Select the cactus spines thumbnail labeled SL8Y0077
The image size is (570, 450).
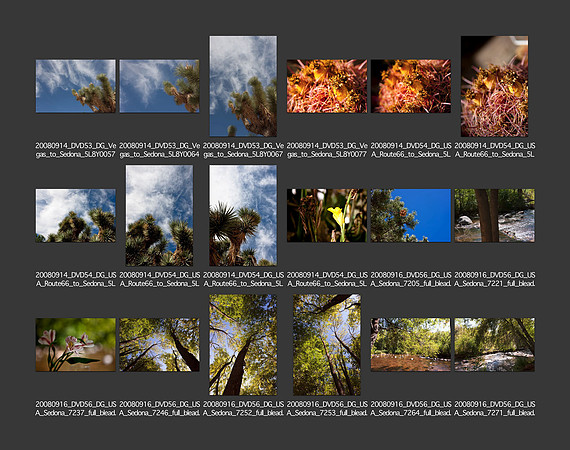(327, 86)
